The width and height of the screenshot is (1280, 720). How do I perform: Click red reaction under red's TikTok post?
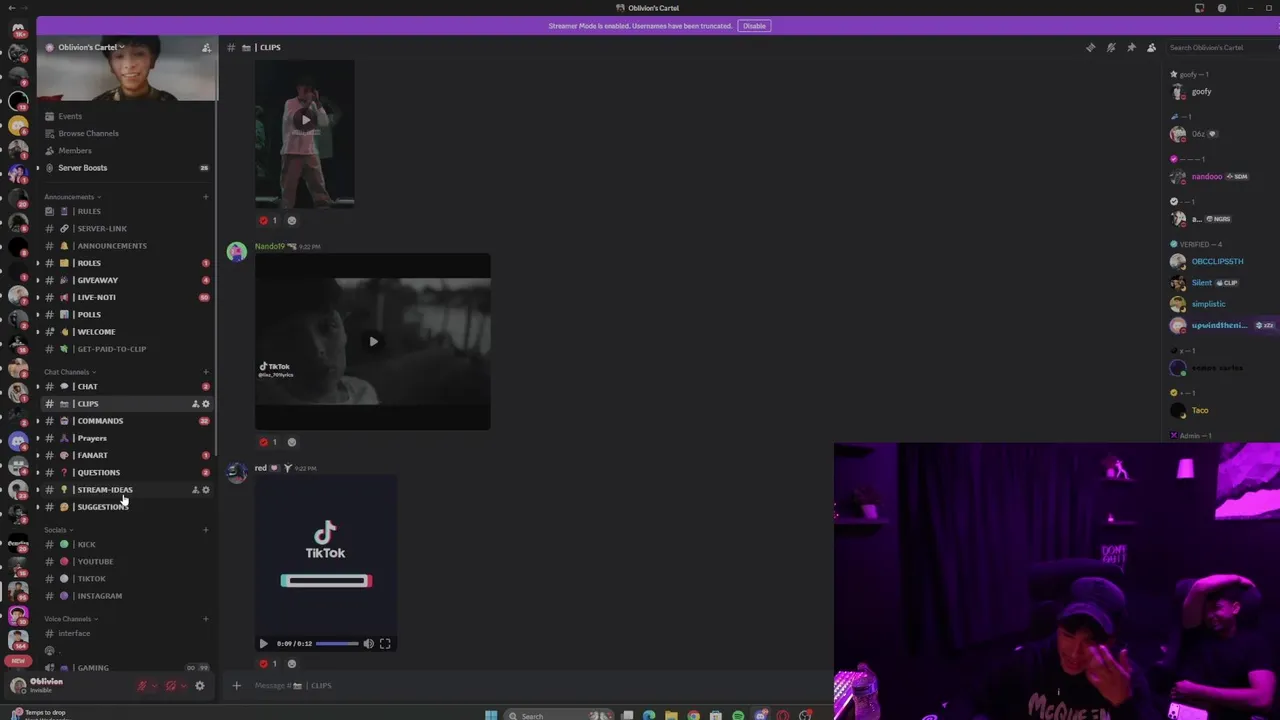(x=268, y=664)
